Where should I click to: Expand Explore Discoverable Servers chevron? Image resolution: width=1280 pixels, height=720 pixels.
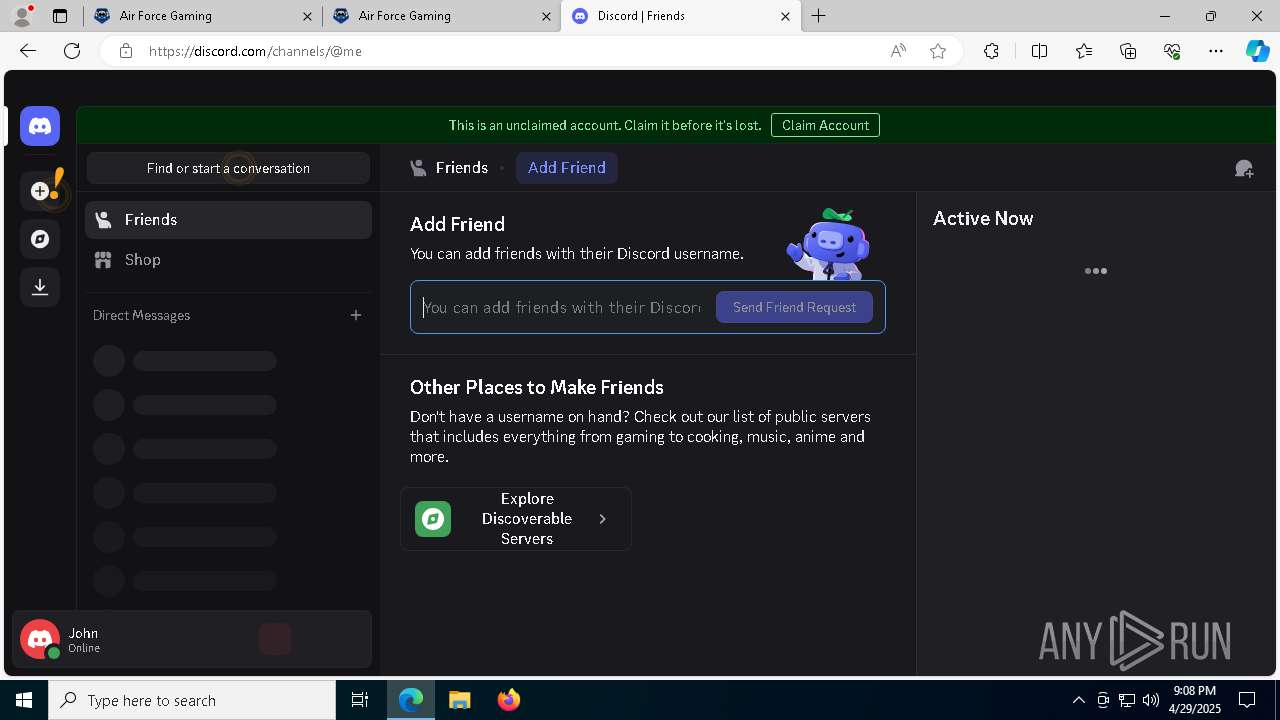[x=602, y=519]
